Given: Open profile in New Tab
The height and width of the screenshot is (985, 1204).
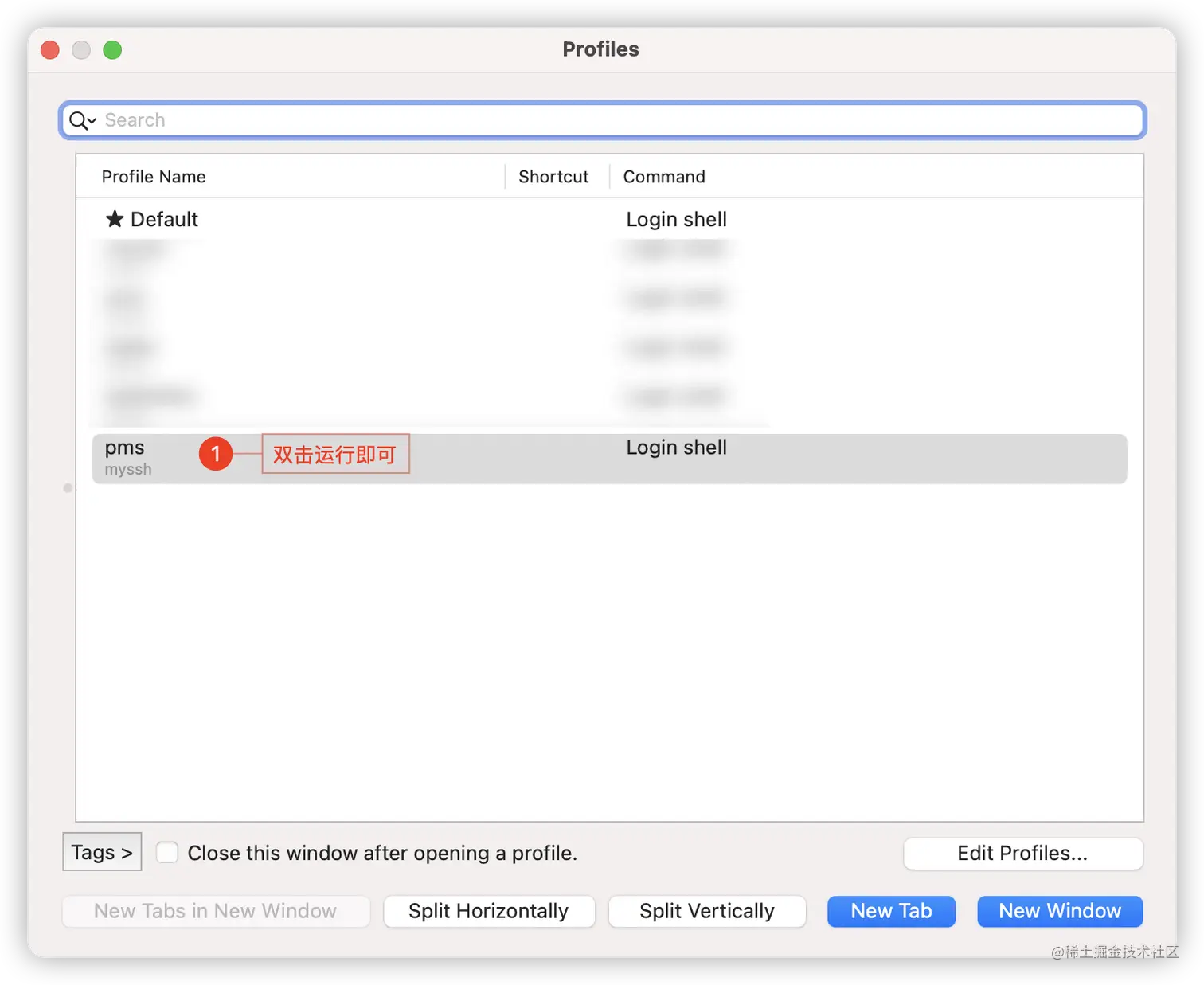Looking at the screenshot, I should (x=891, y=911).
